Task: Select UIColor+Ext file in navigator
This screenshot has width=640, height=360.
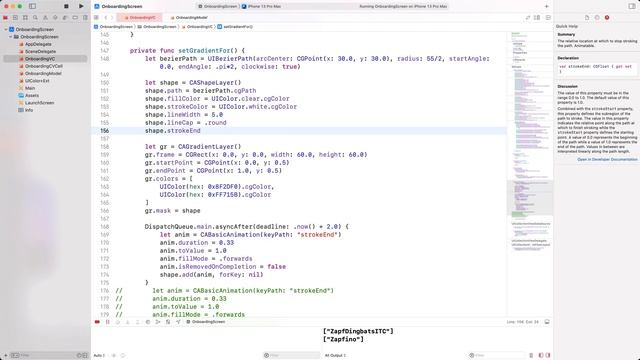Action: coord(37,81)
